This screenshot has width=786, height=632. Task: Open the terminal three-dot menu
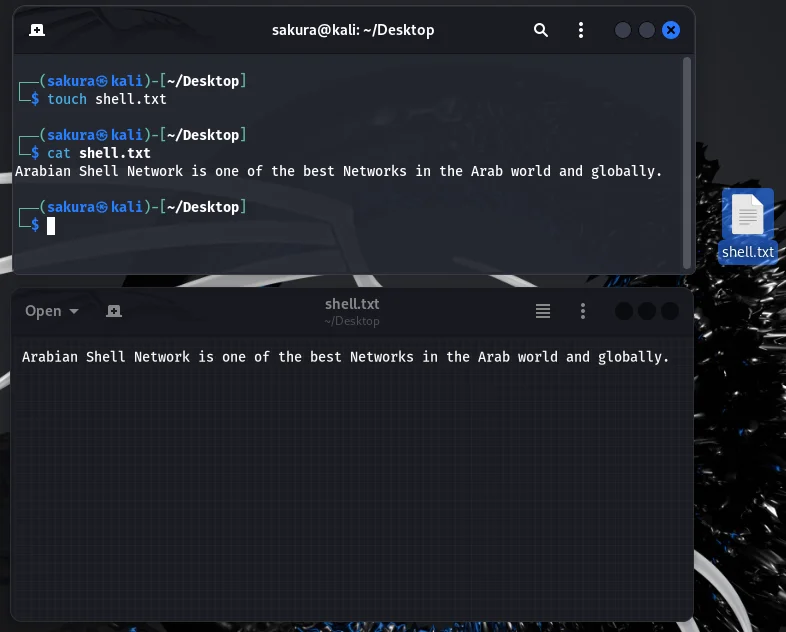(x=580, y=30)
